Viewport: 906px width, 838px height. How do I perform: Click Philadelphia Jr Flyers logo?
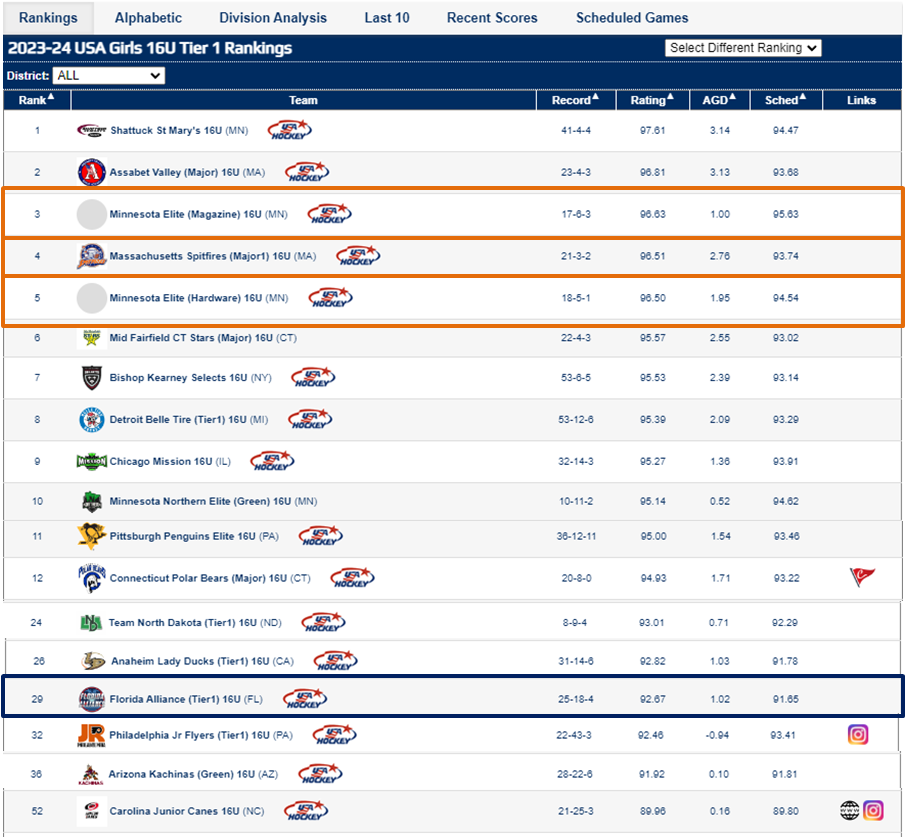pyautogui.click(x=91, y=736)
